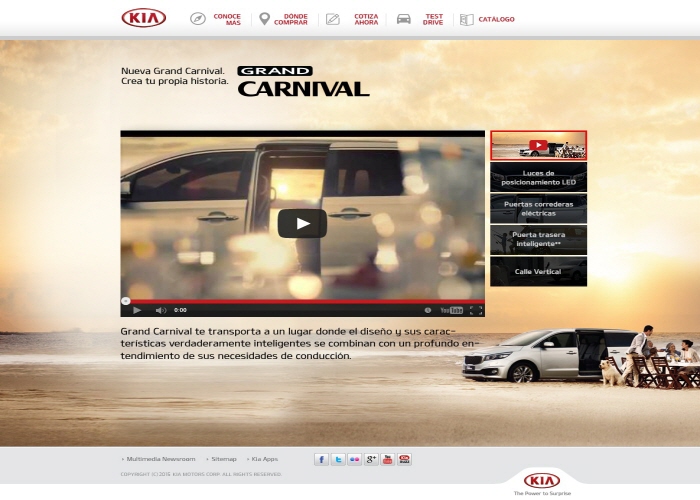Open the Test Drive menu item
This screenshot has height=500, width=700.
click(433, 19)
